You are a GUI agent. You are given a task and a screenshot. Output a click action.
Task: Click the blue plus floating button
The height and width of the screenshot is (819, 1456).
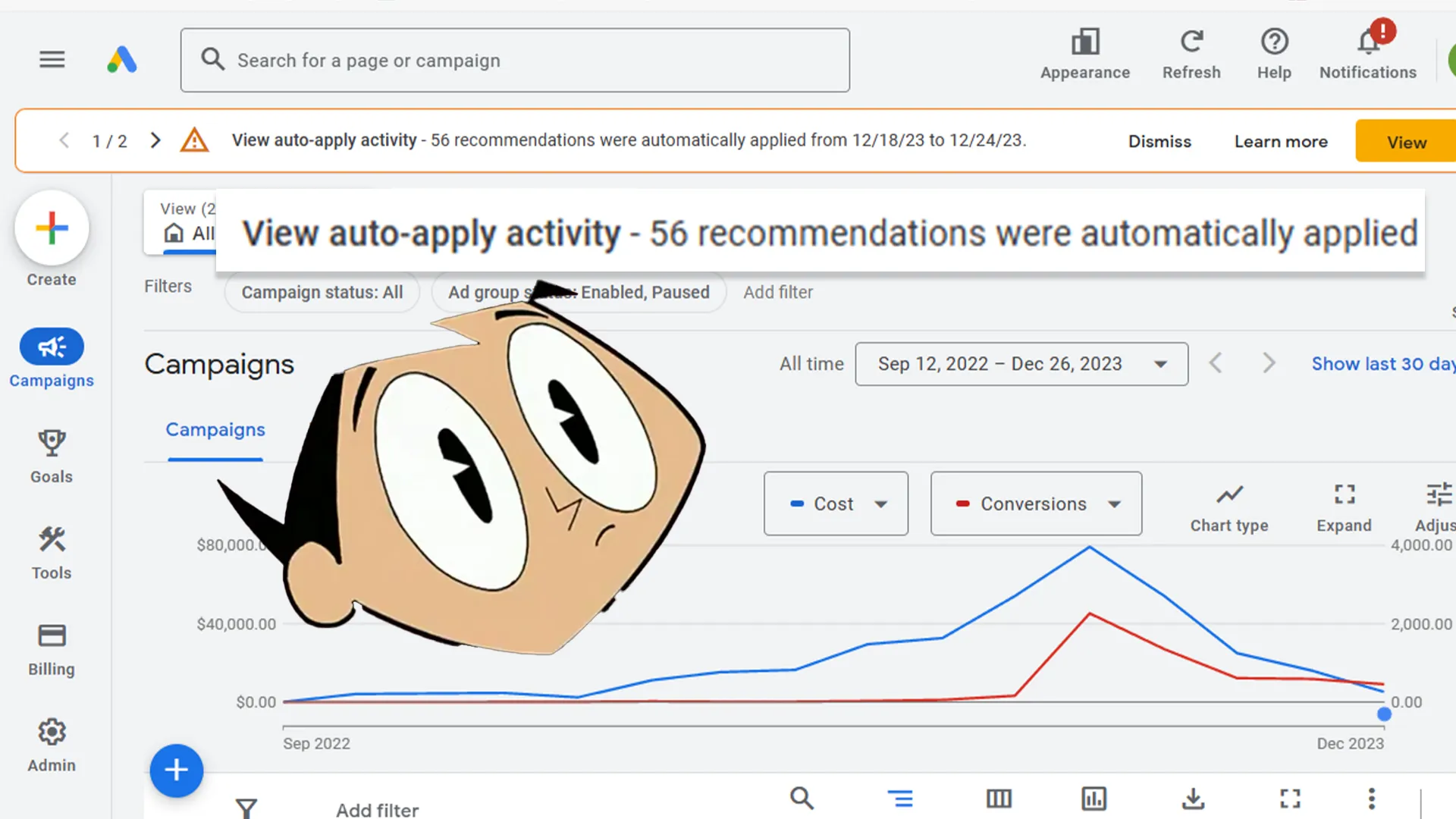click(x=177, y=770)
